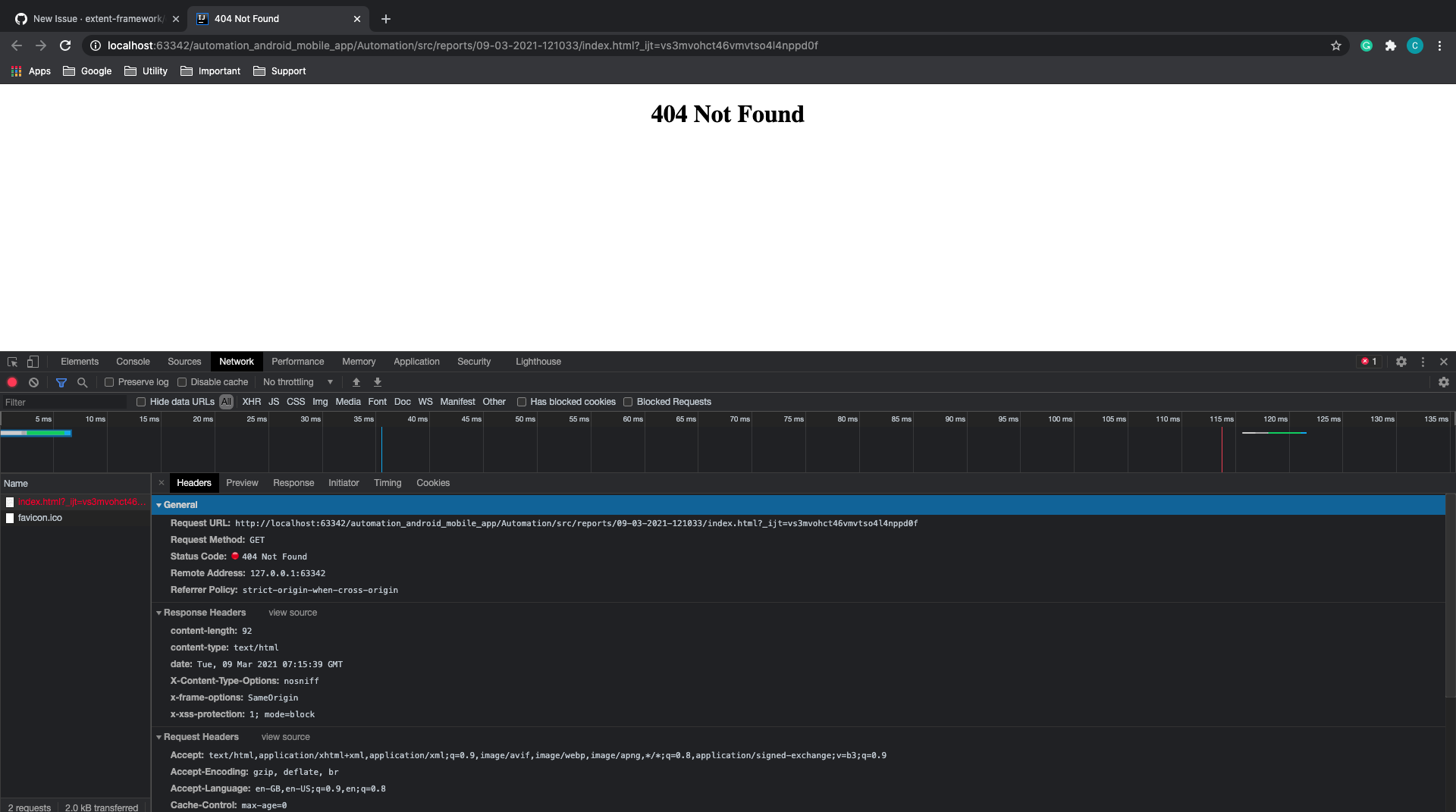Open the No throttling dropdown

tap(298, 382)
